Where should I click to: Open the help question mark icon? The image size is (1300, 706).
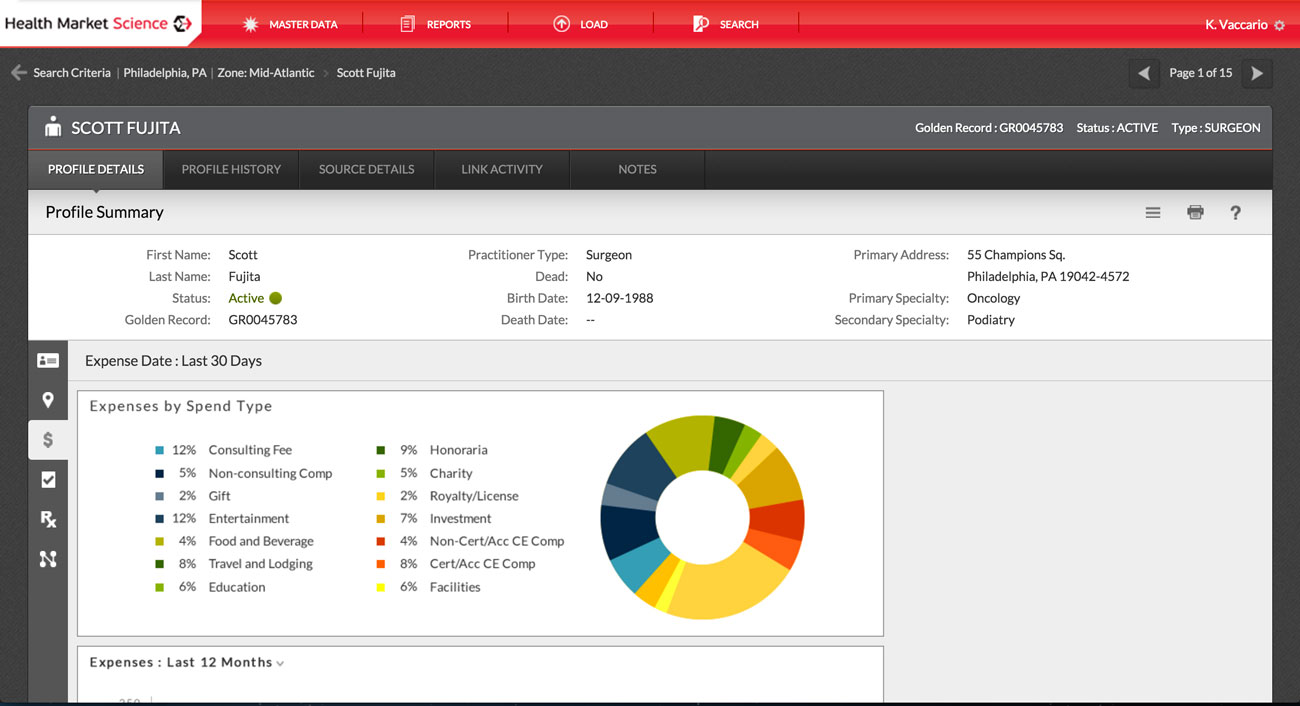pyautogui.click(x=1235, y=212)
